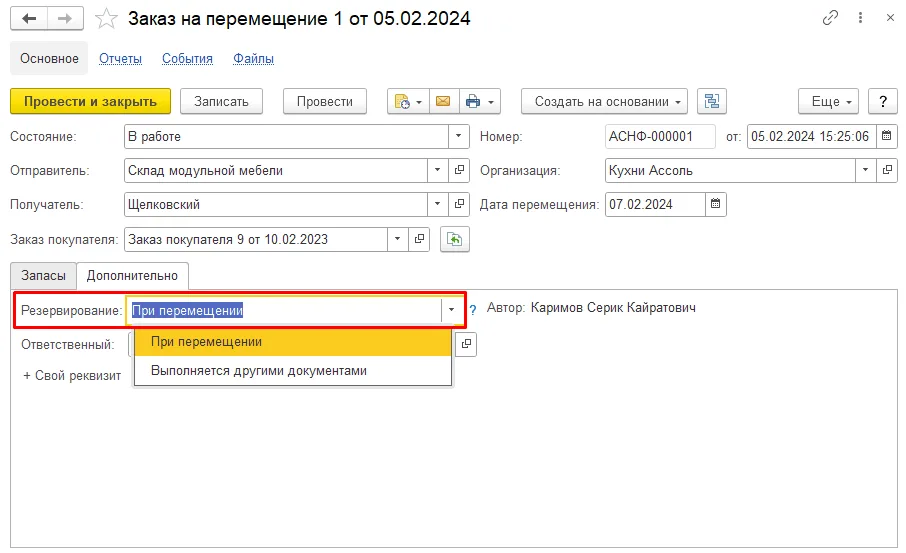This screenshot has width=906, height=553.
Task: Select the Дополнительно tab
Action: pos(132,276)
